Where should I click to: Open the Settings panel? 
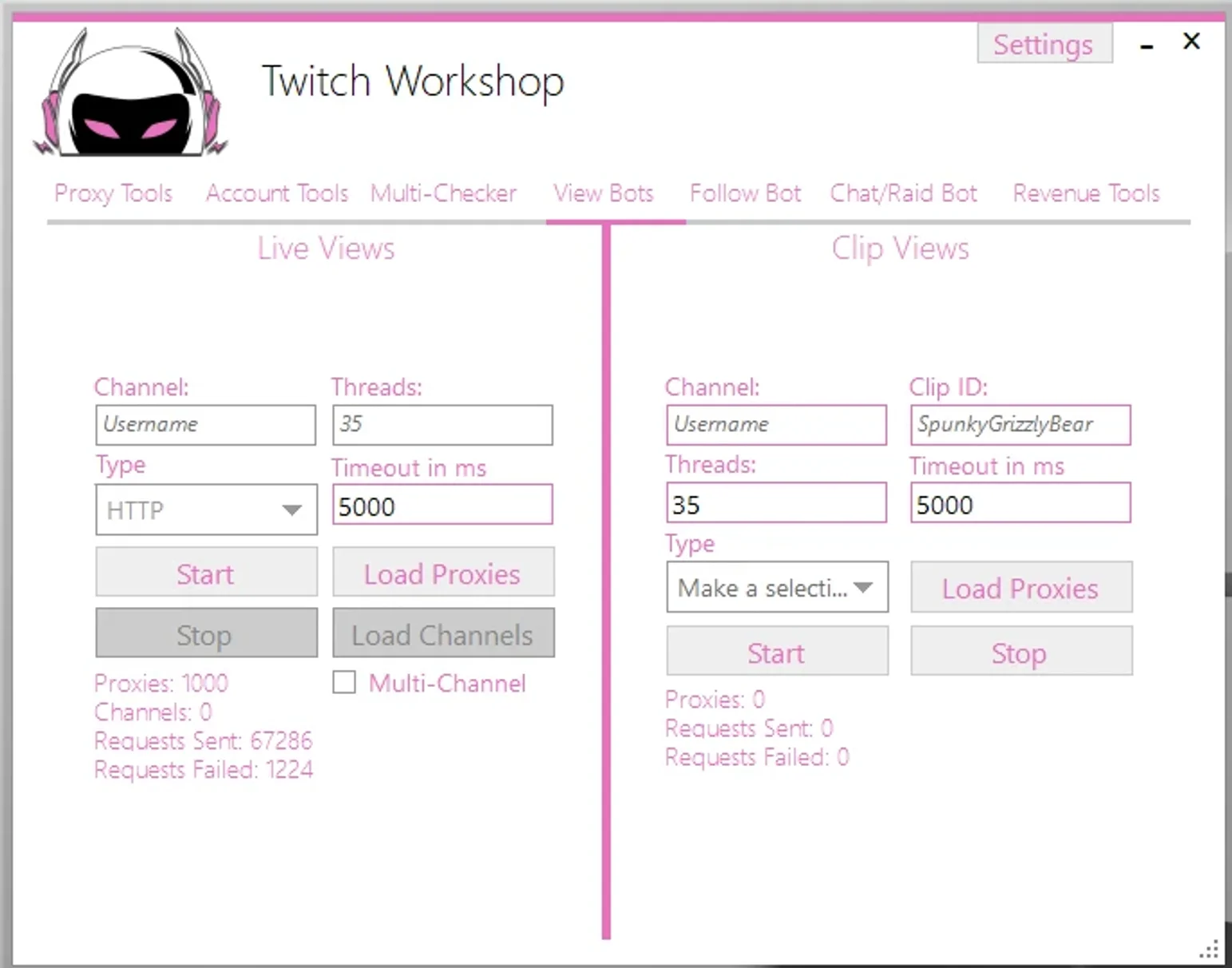[x=1044, y=44]
